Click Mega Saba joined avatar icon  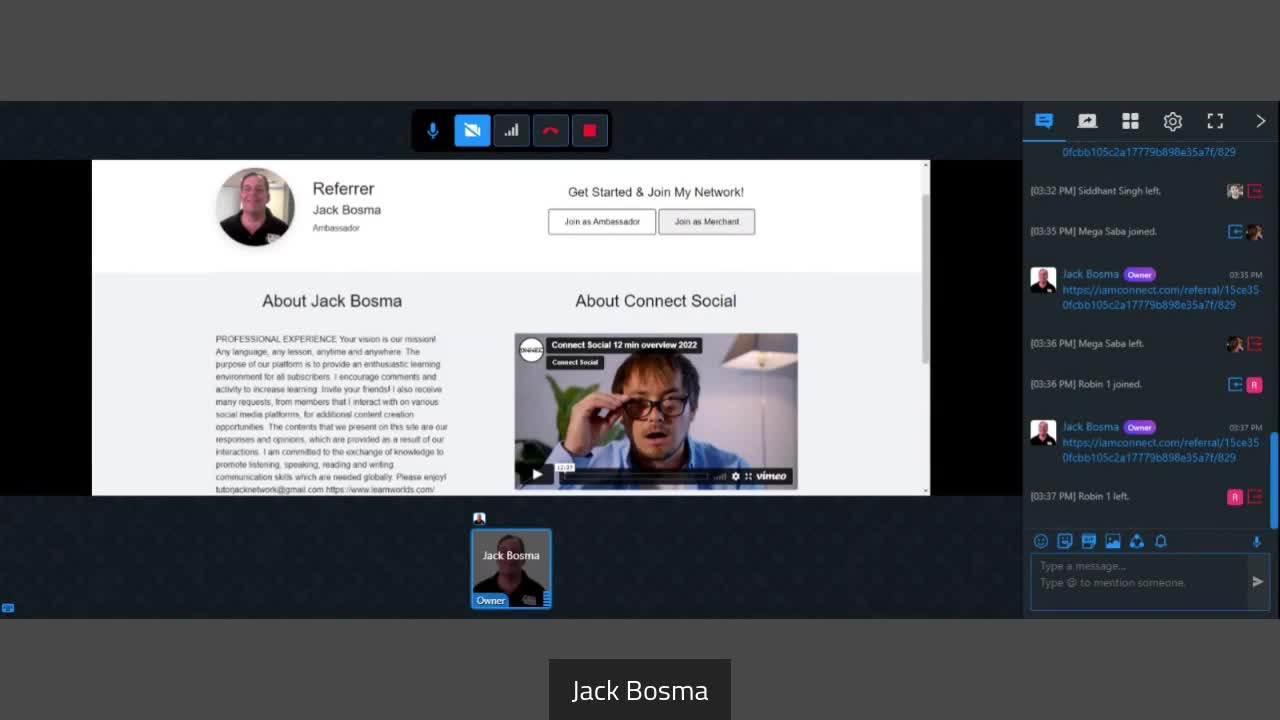pos(1254,232)
